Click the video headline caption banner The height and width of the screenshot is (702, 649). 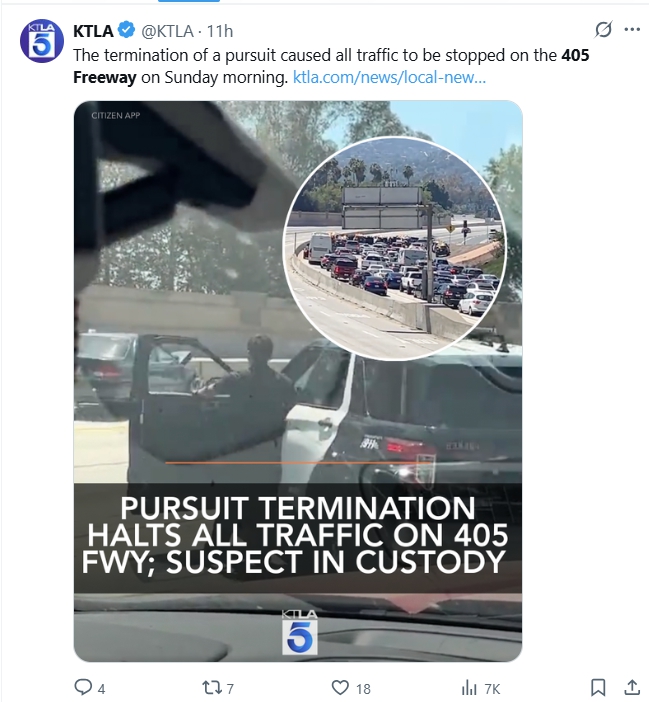point(298,537)
